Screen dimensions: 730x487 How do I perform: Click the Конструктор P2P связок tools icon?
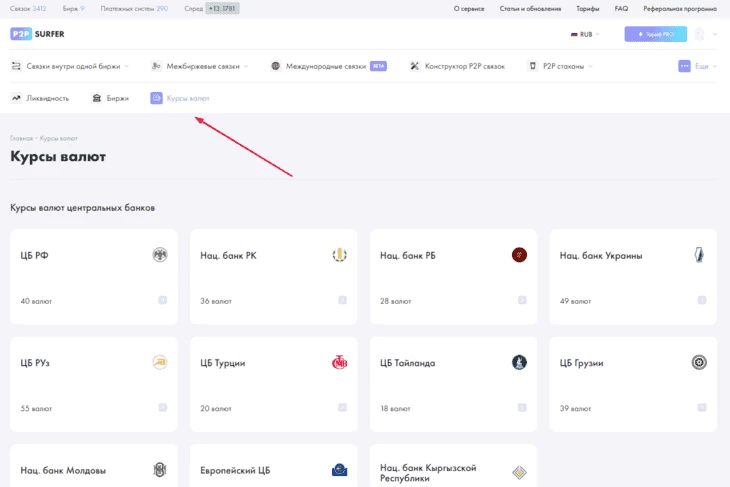pos(414,66)
